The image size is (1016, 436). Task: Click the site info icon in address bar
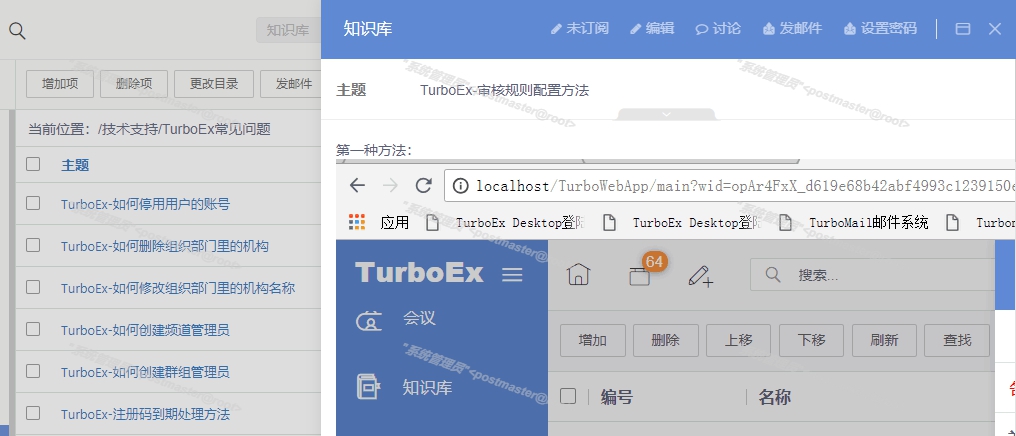(460, 187)
